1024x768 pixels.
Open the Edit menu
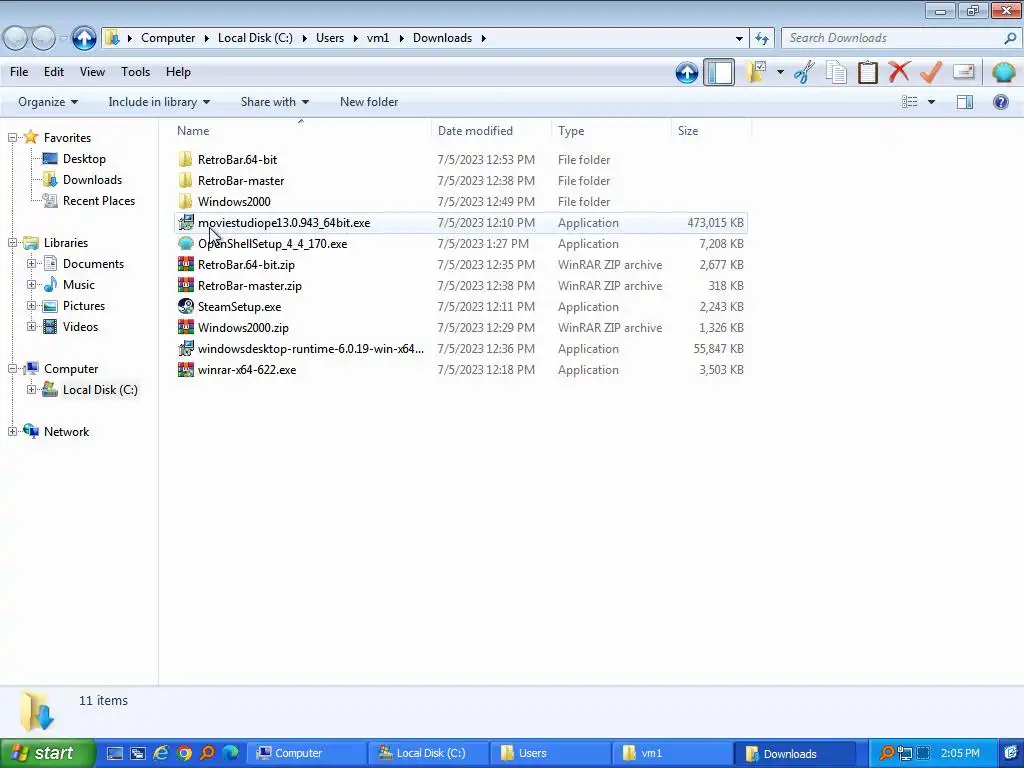click(54, 72)
